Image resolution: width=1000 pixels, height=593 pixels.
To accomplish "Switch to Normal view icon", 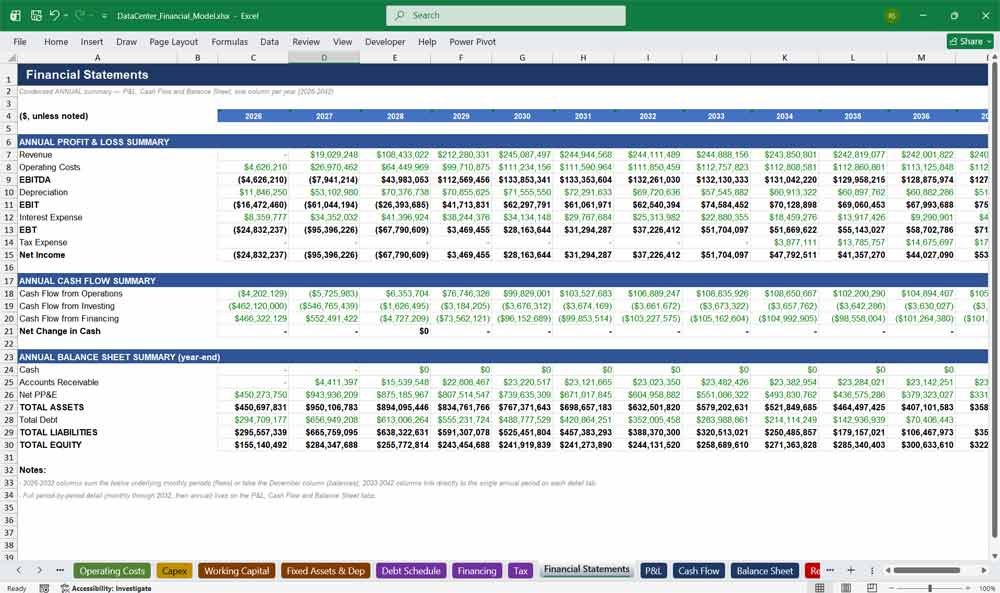I will [x=820, y=587].
